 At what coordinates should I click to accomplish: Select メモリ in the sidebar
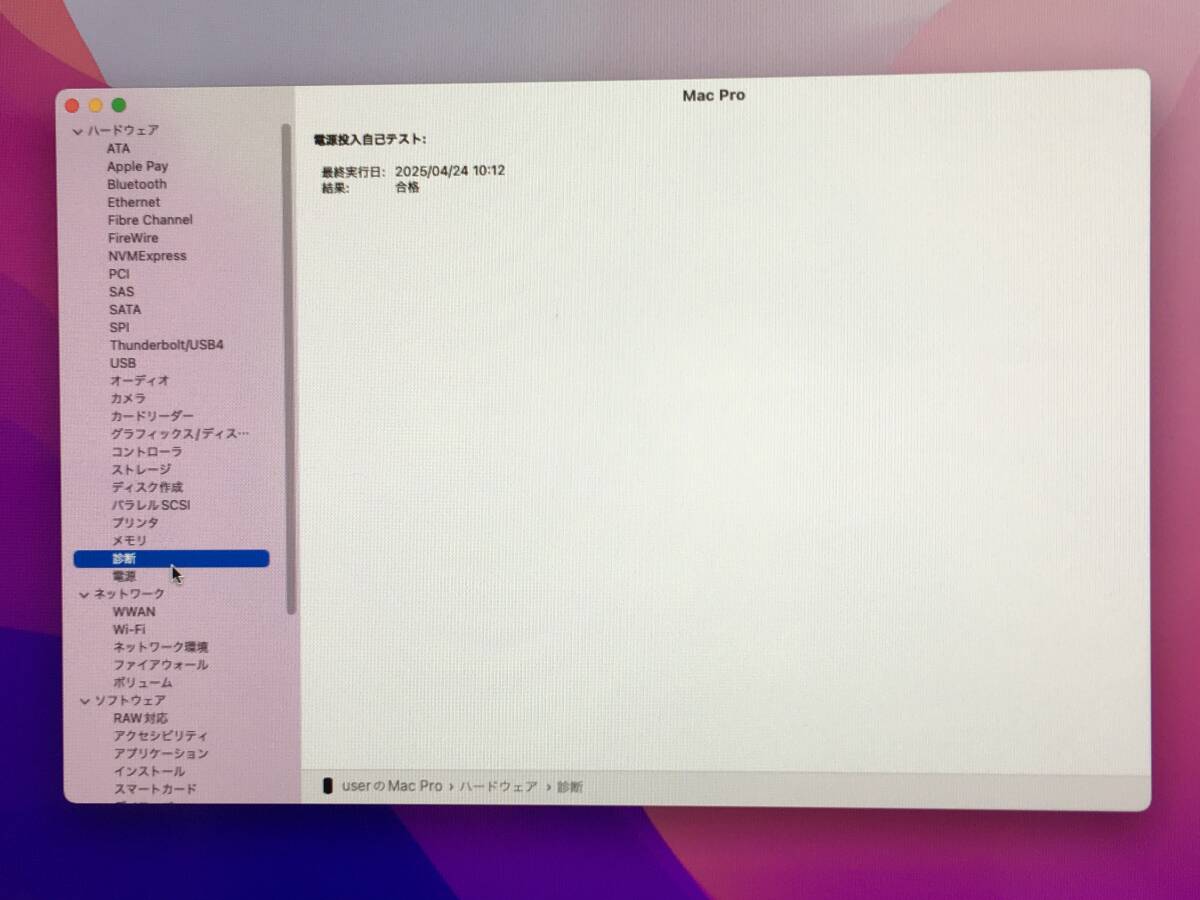[128, 541]
